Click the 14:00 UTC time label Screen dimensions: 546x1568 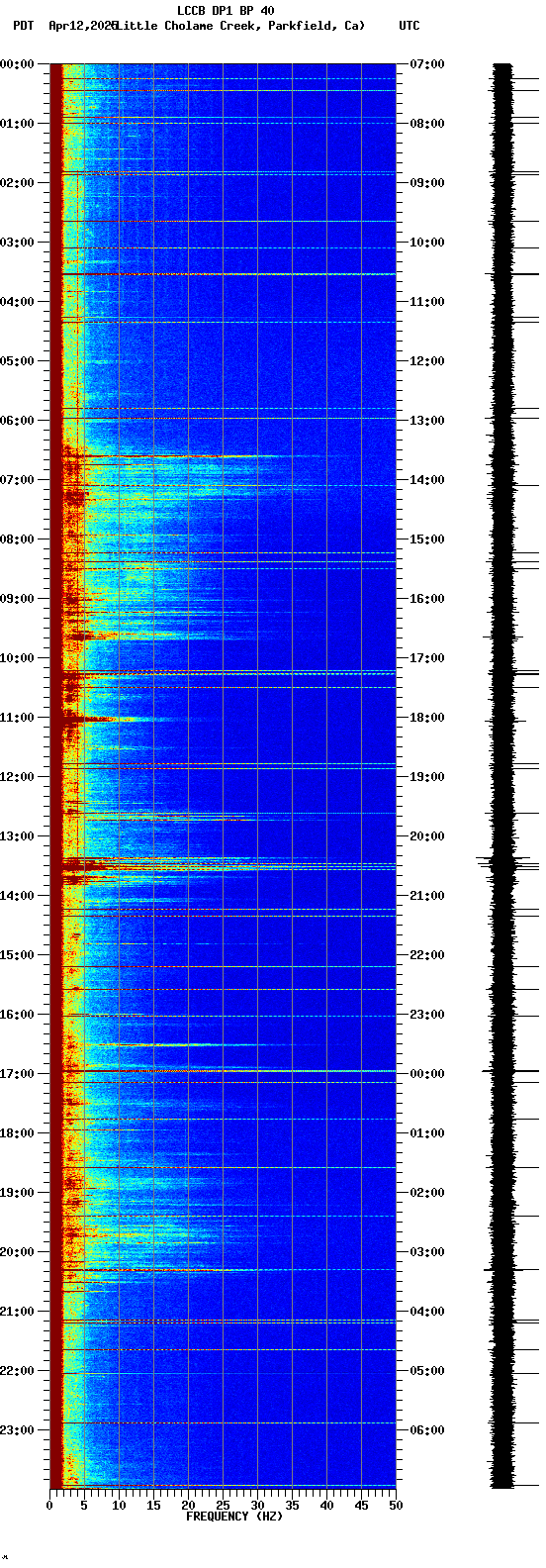click(x=427, y=480)
